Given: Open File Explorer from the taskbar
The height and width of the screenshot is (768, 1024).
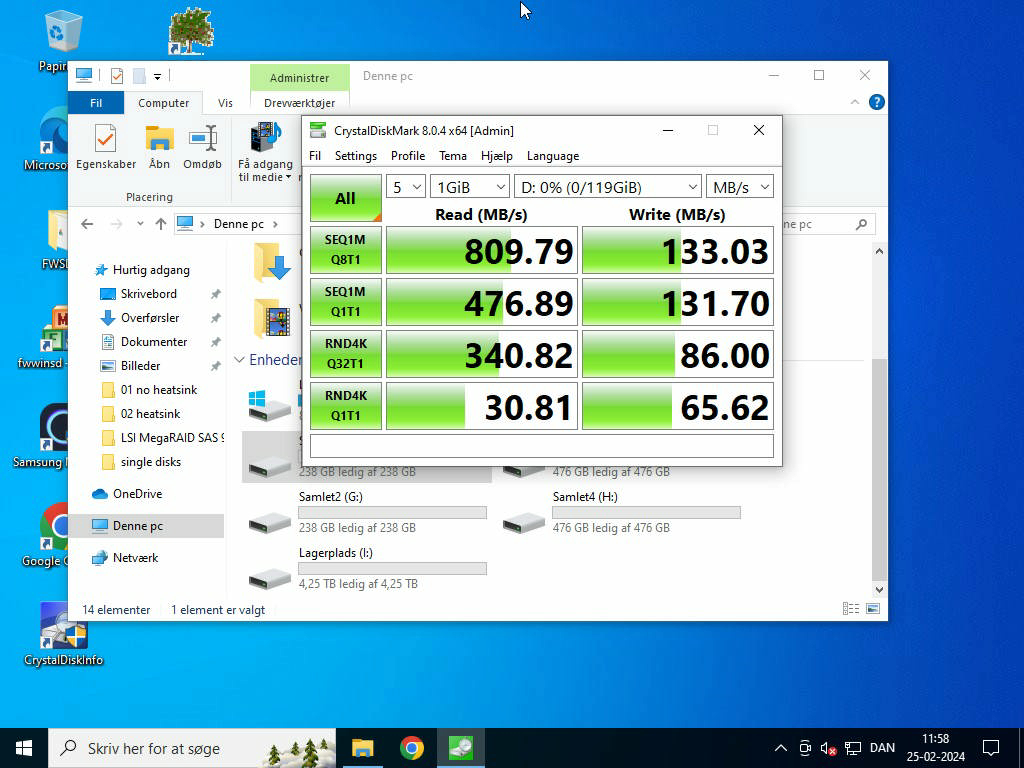Looking at the screenshot, I should point(362,748).
